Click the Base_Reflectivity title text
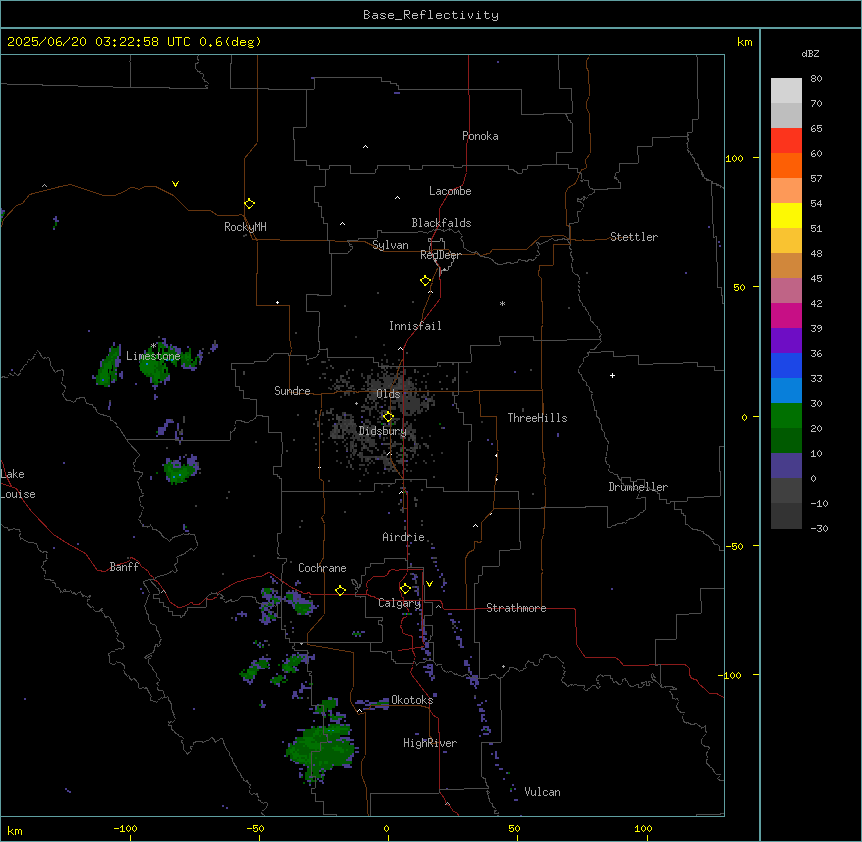Screen dimensions: 862x842 (x=431, y=15)
